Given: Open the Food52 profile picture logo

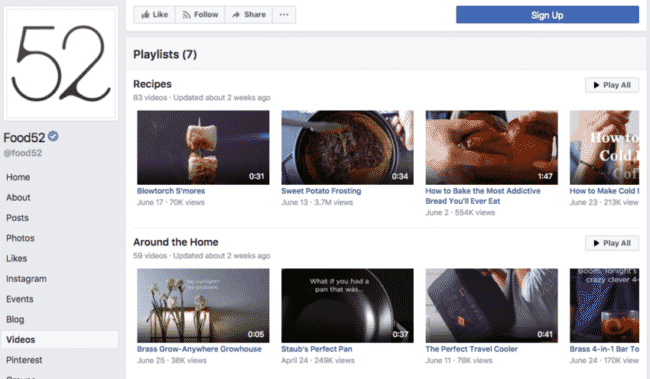Looking at the screenshot, I should [61, 63].
